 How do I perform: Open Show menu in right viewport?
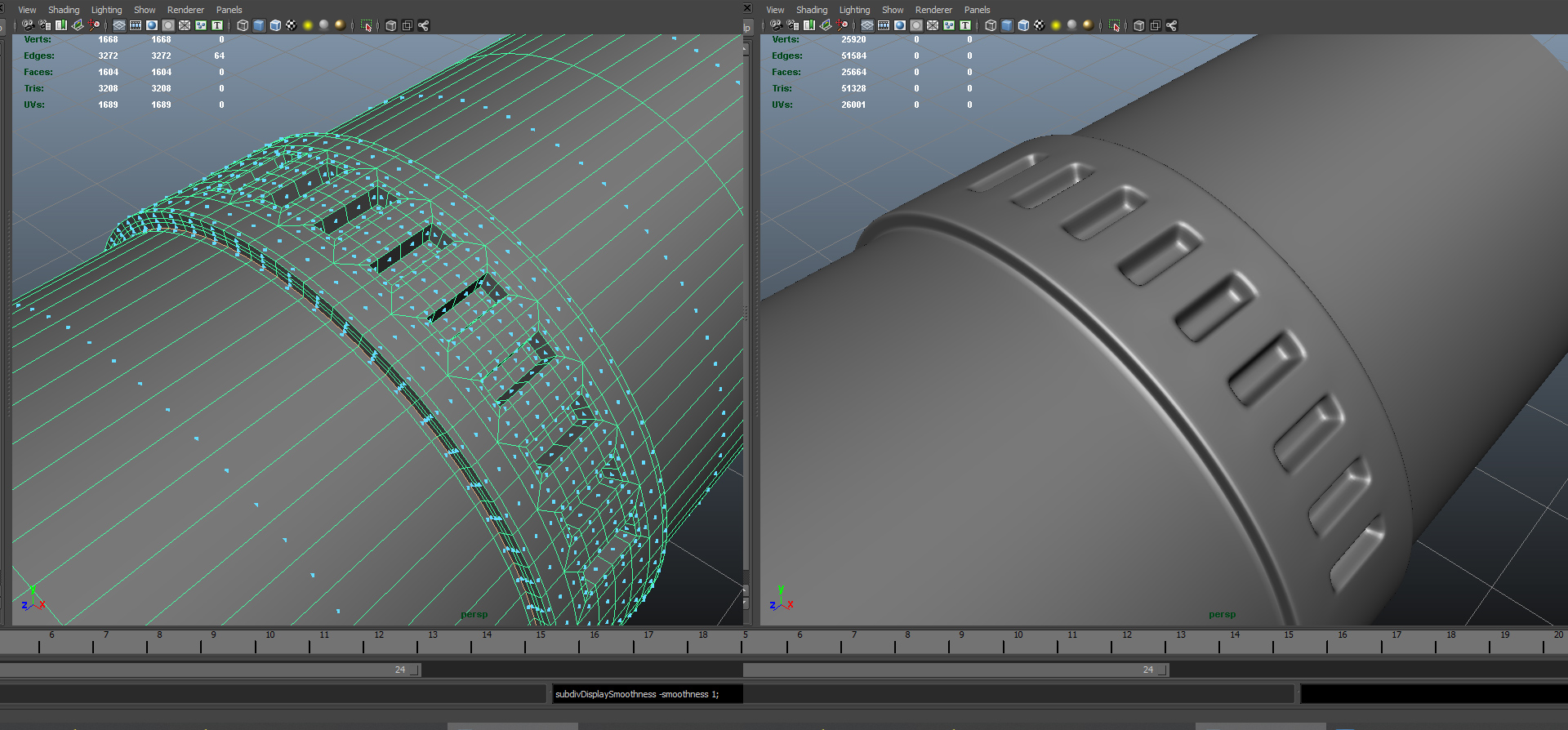(x=893, y=10)
